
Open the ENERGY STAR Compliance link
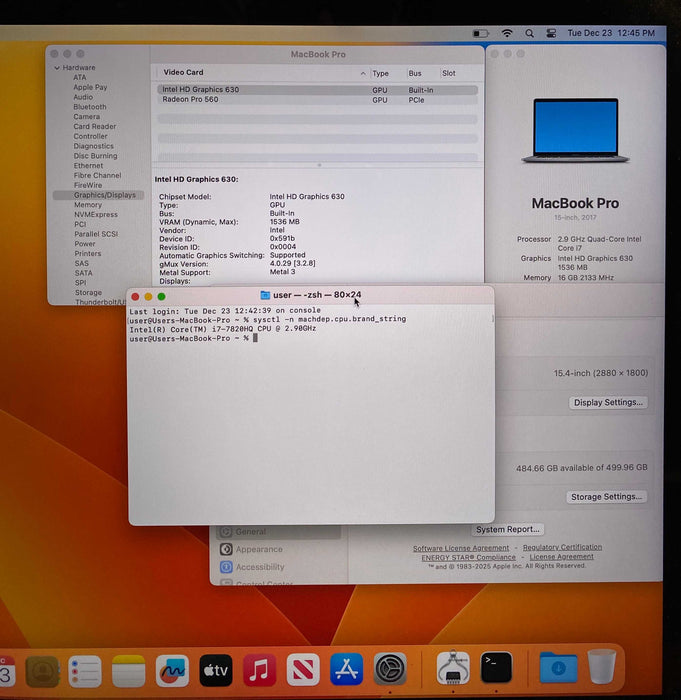[x=468, y=558]
